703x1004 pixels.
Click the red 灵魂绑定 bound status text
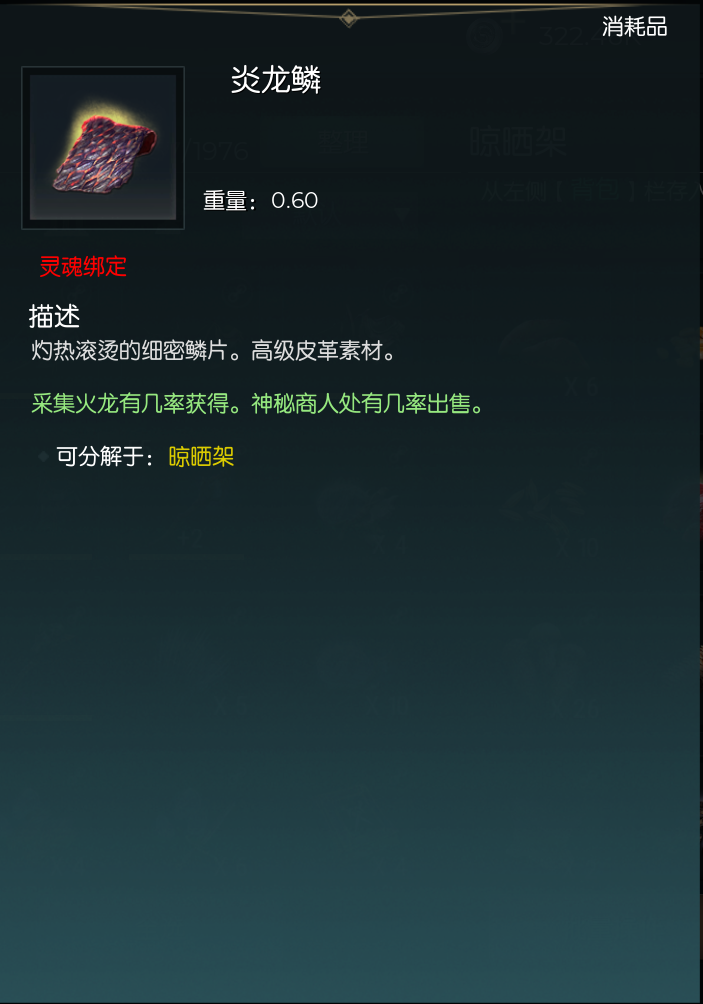[x=83, y=266]
